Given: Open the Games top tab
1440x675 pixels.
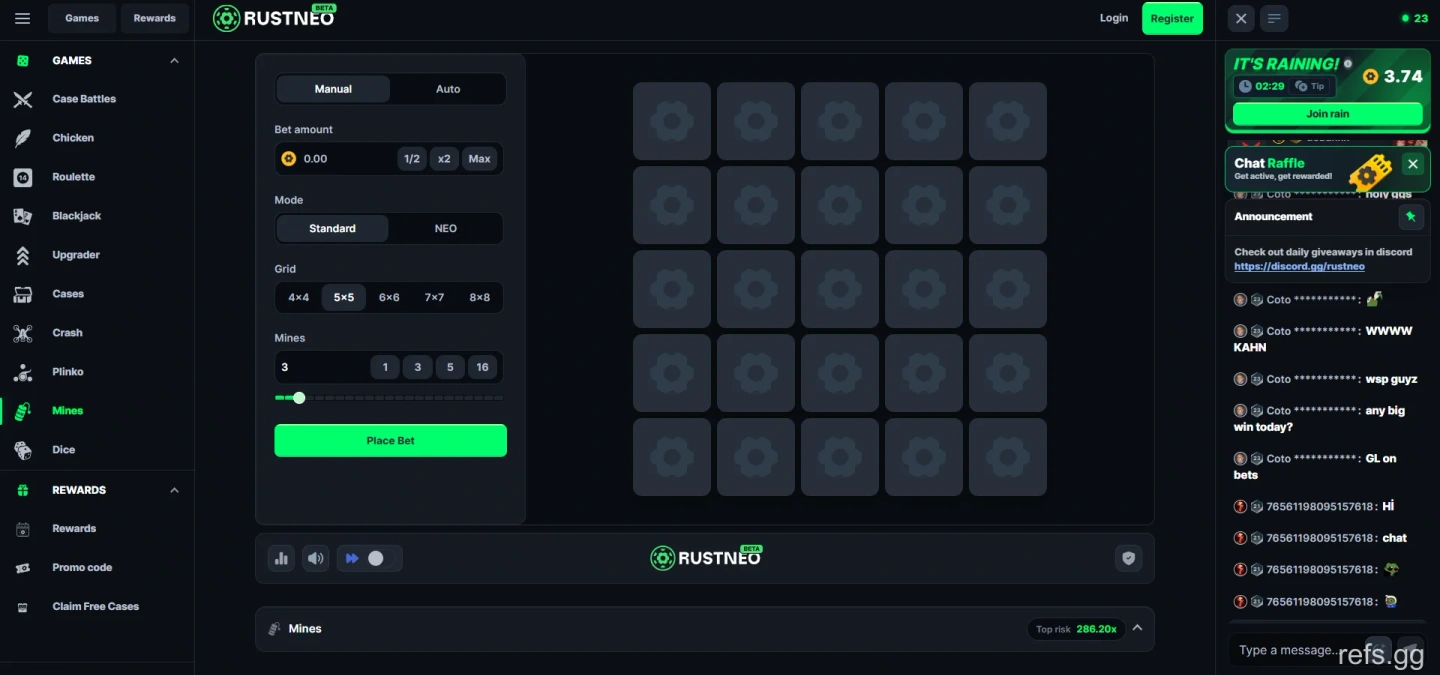Looking at the screenshot, I should pyautogui.click(x=82, y=18).
